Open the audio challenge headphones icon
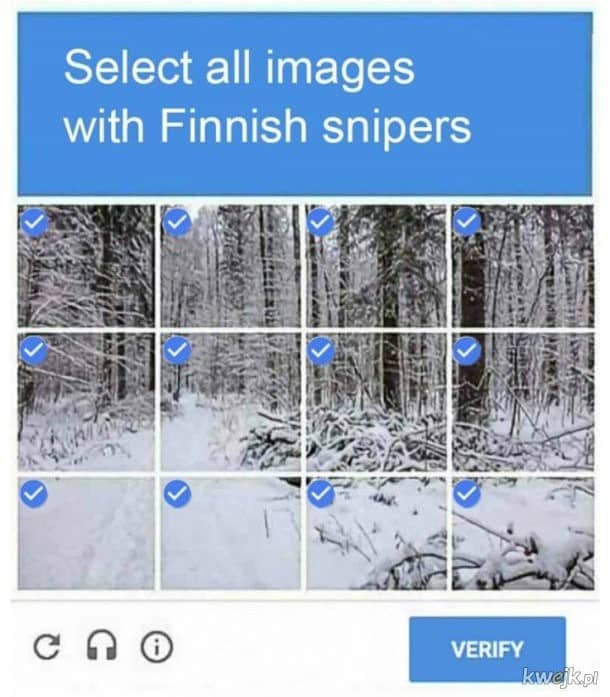The width and height of the screenshot is (610, 697). [x=102, y=645]
